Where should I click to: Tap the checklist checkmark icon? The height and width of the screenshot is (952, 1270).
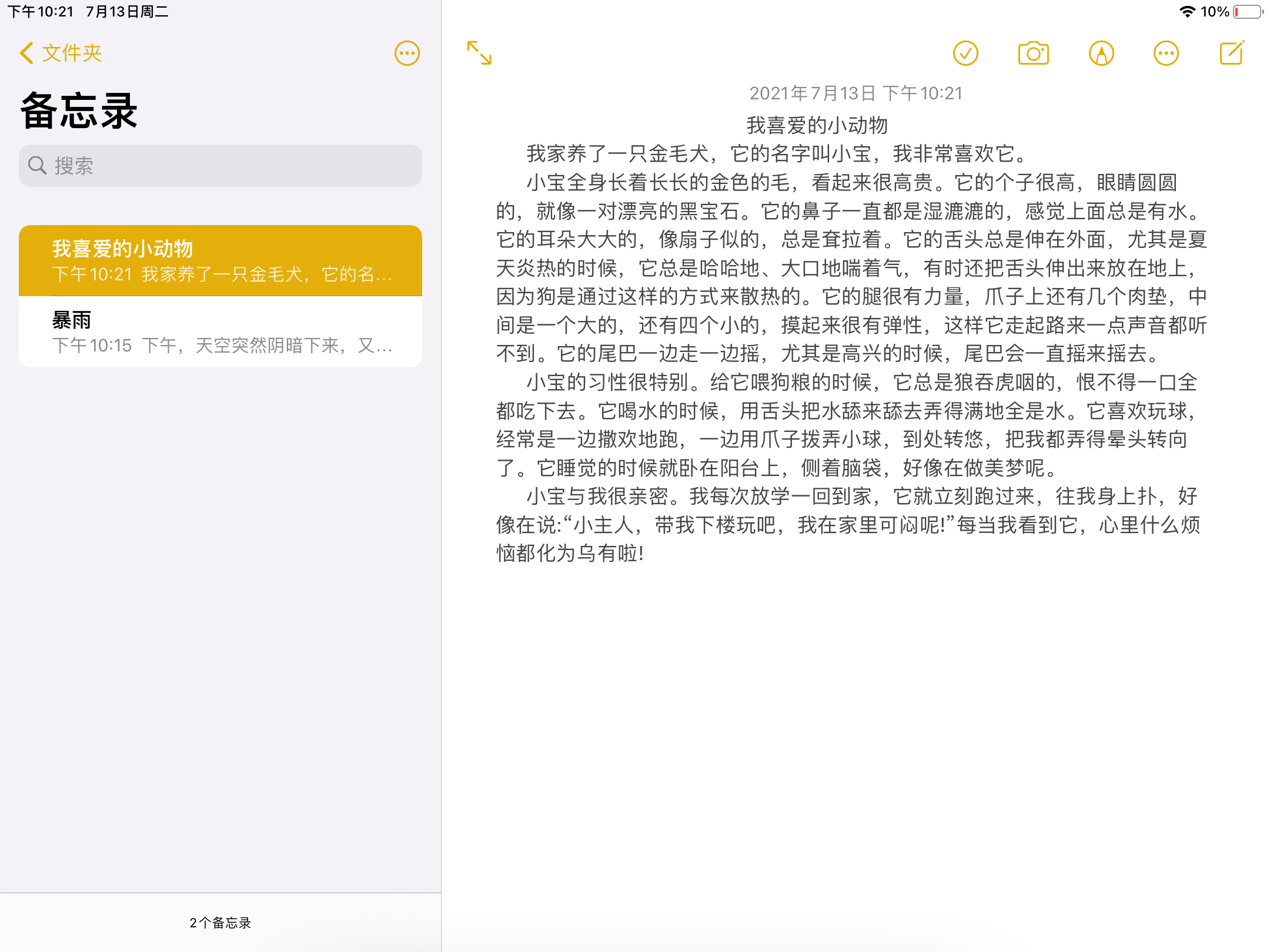(965, 53)
